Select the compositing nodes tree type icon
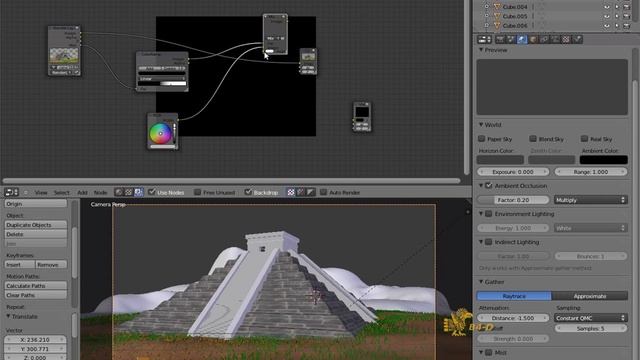The height and width of the screenshot is (360, 640). pyautogui.click(x=138, y=192)
